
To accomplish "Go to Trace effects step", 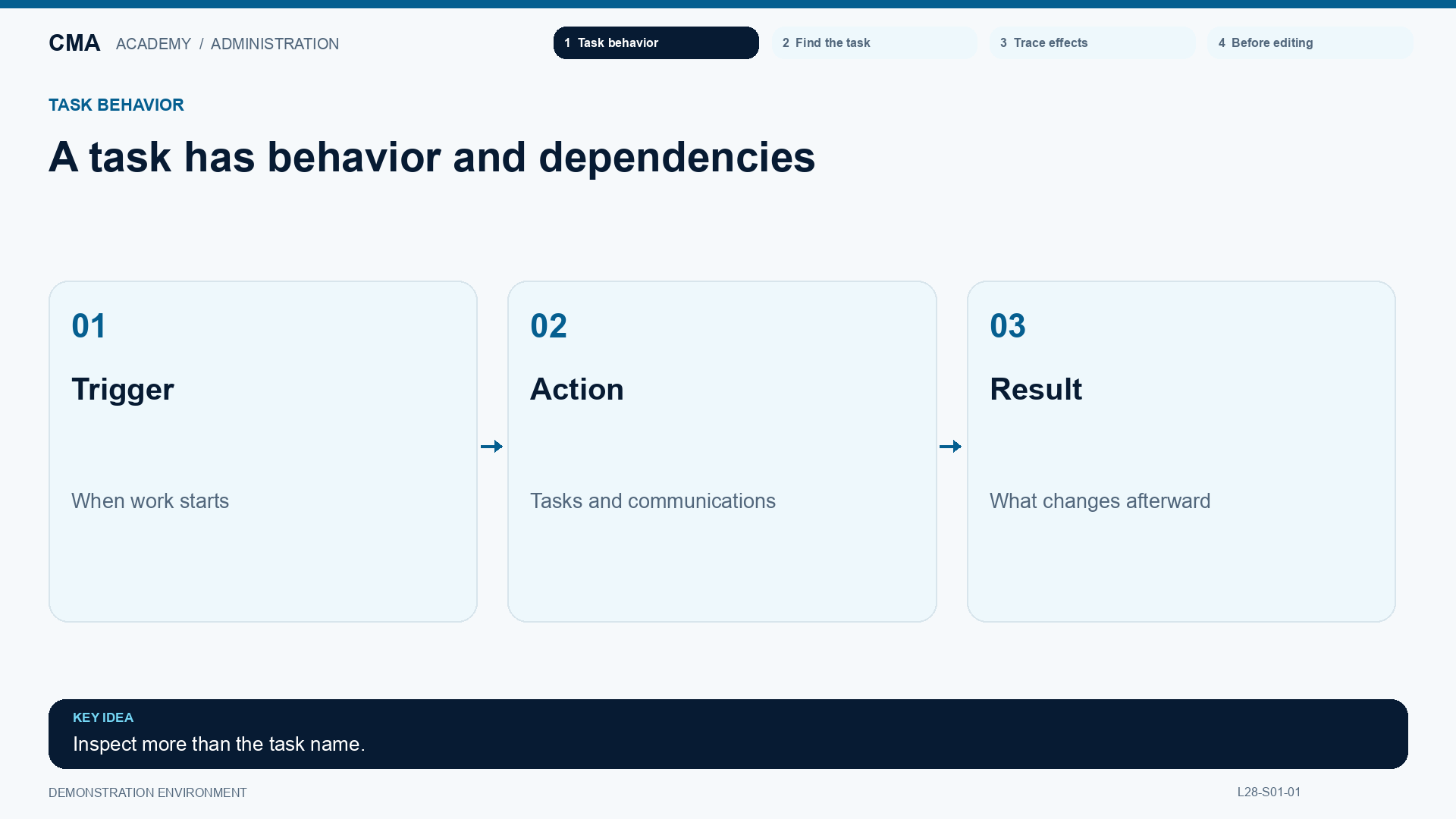I will [1092, 42].
